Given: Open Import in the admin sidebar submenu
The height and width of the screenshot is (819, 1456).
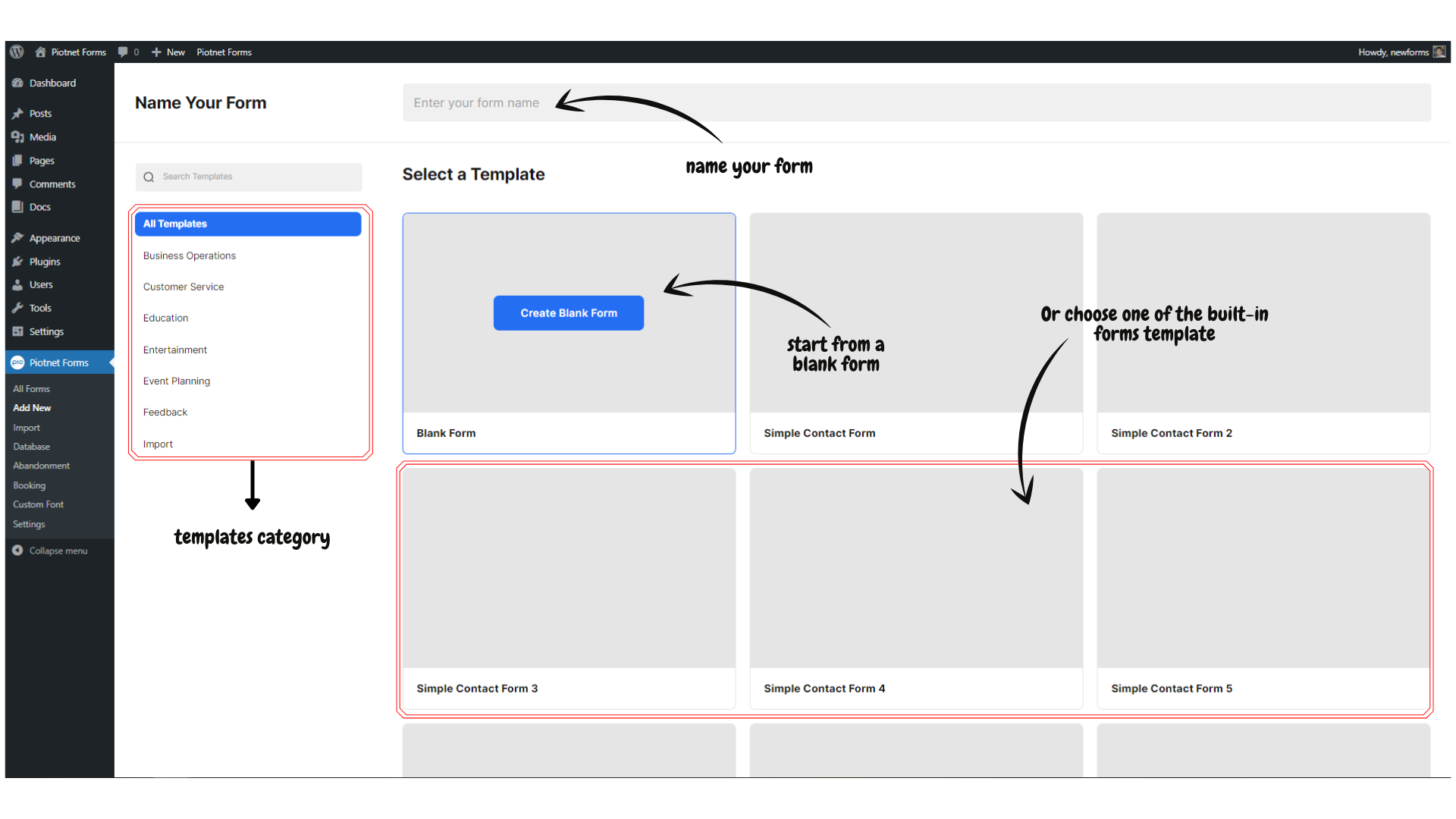Looking at the screenshot, I should (27, 428).
